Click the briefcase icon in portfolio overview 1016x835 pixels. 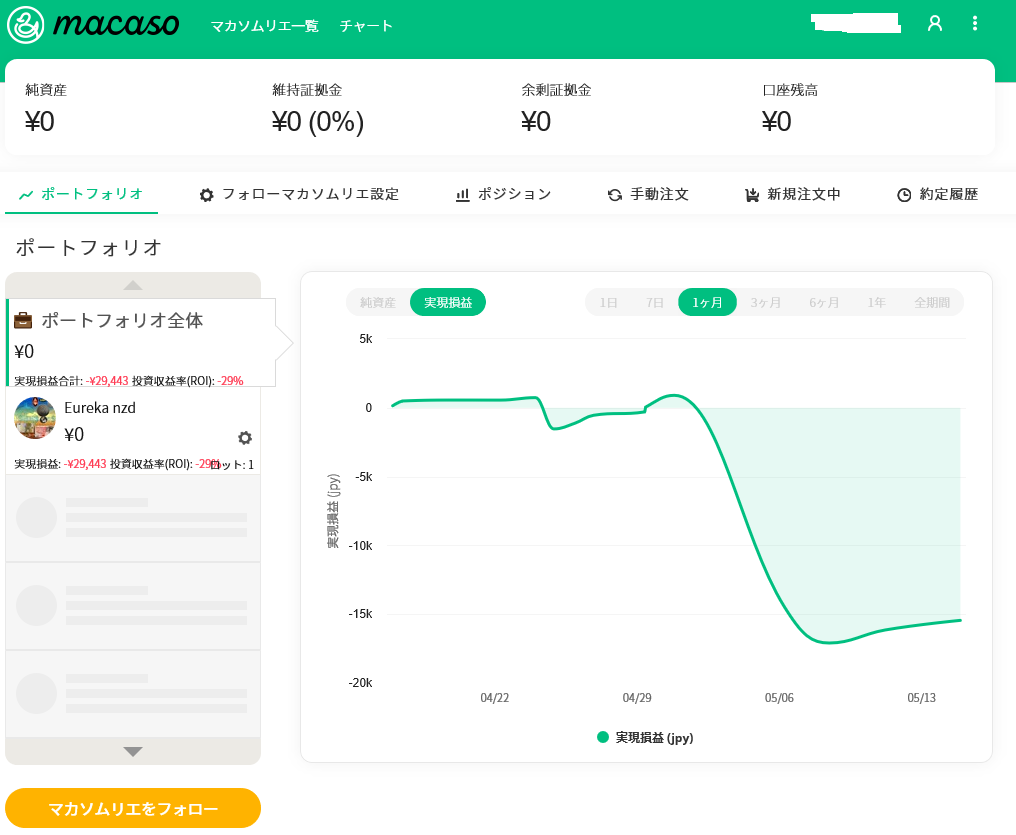click(23, 321)
